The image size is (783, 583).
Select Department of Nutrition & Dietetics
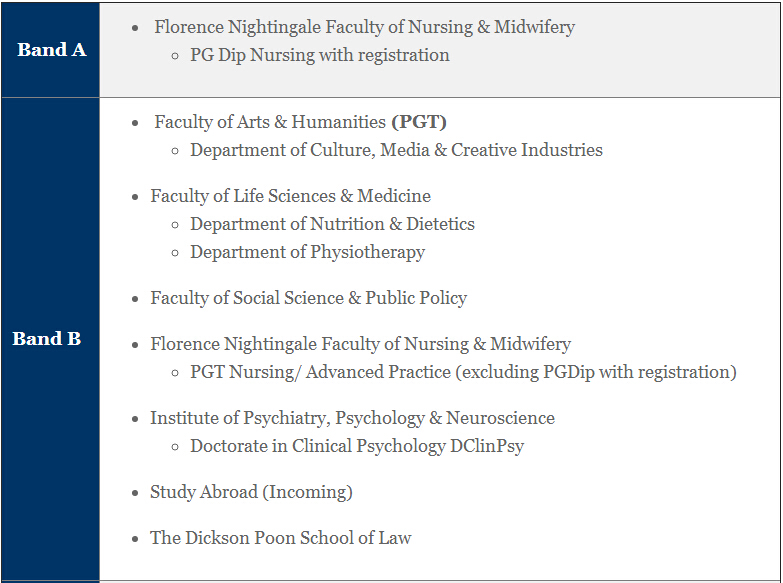(x=332, y=224)
